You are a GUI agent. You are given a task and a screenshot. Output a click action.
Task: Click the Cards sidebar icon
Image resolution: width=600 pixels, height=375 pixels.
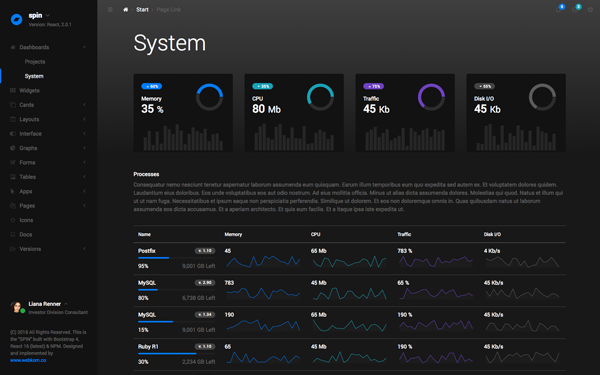point(13,105)
